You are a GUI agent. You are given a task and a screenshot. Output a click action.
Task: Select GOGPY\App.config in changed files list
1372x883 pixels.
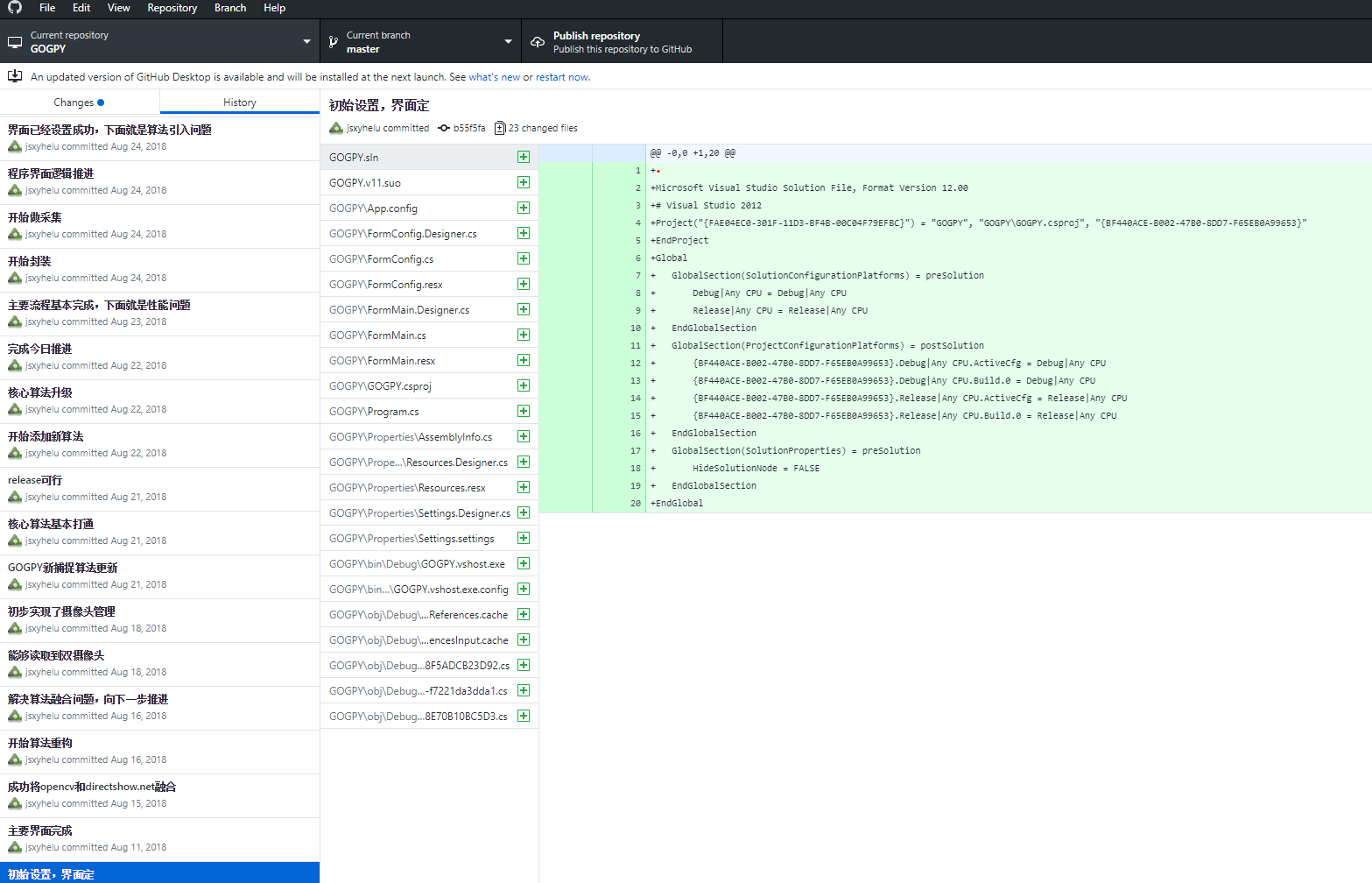click(x=373, y=208)
